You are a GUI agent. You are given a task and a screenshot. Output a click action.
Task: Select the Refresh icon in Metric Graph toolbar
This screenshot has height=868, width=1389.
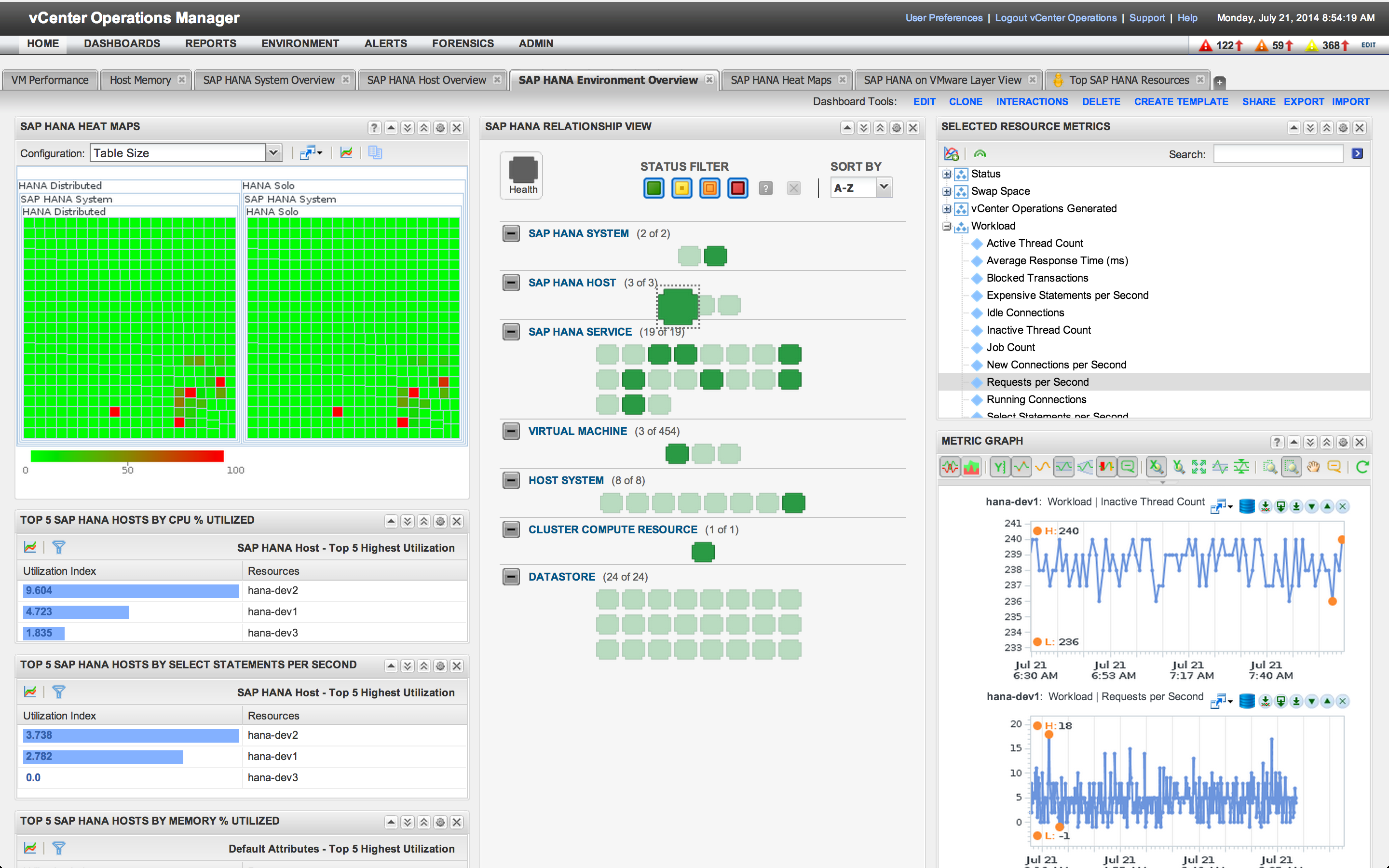click(x=1362, y=467)
